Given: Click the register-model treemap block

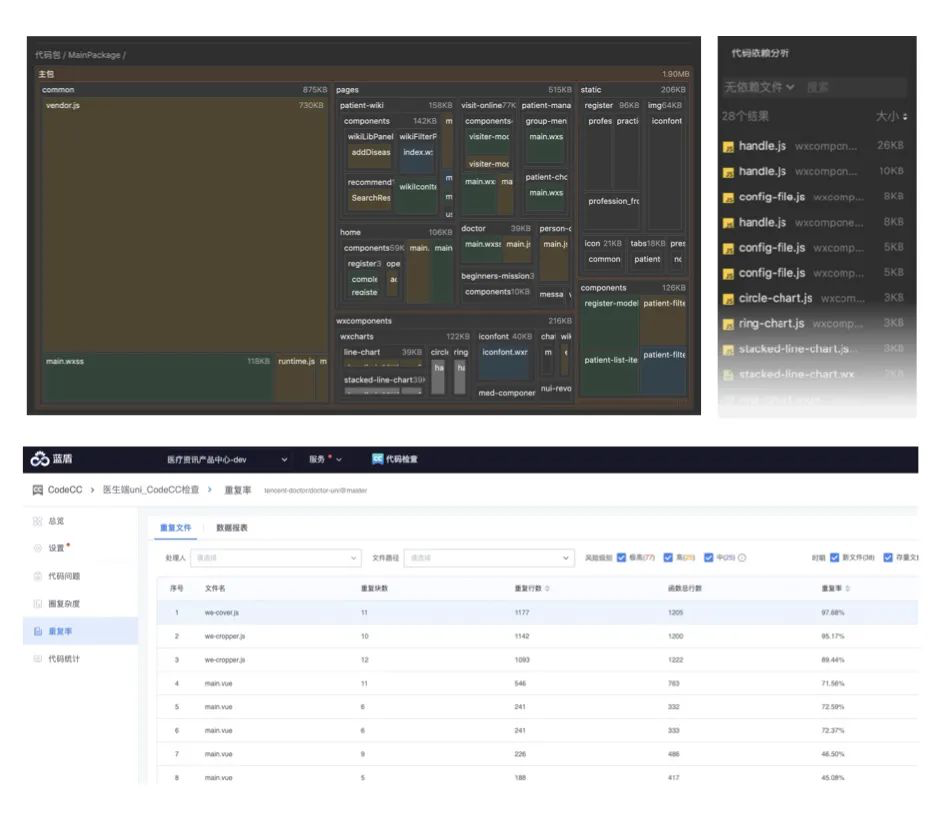Looking at the screenshot, I should (x=611, y=322).
